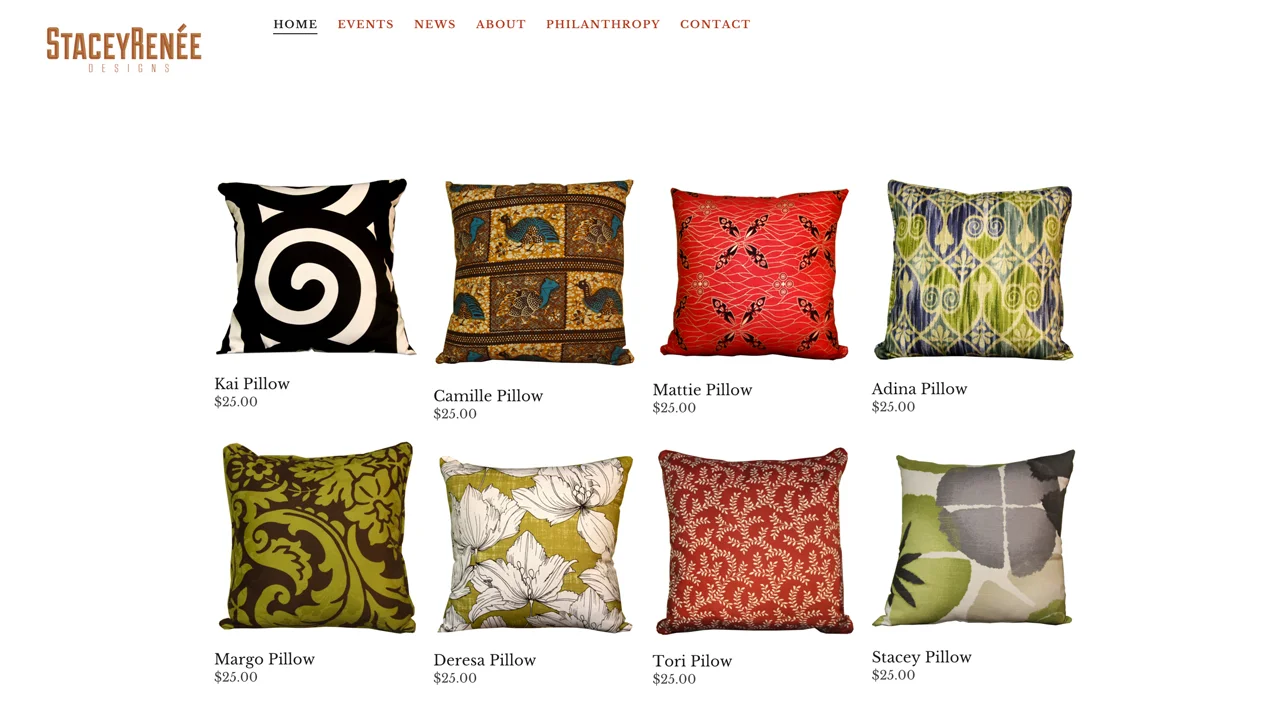Go to the Contact page
Image resolution: width=1280 pixels, height=720 pixels.
pos(715,24)
